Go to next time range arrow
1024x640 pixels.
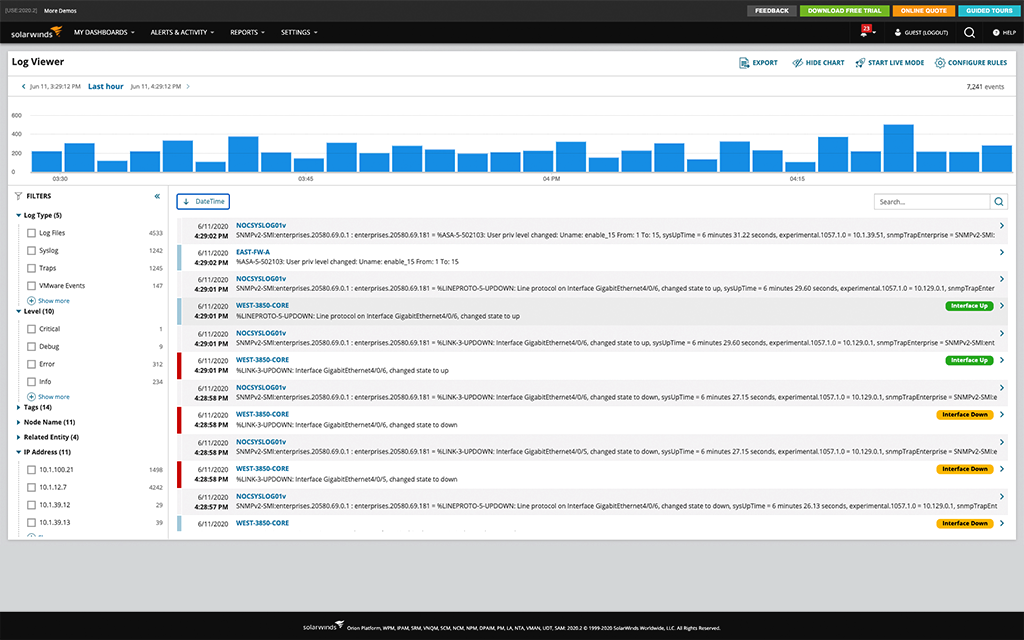tap(188, 86)
